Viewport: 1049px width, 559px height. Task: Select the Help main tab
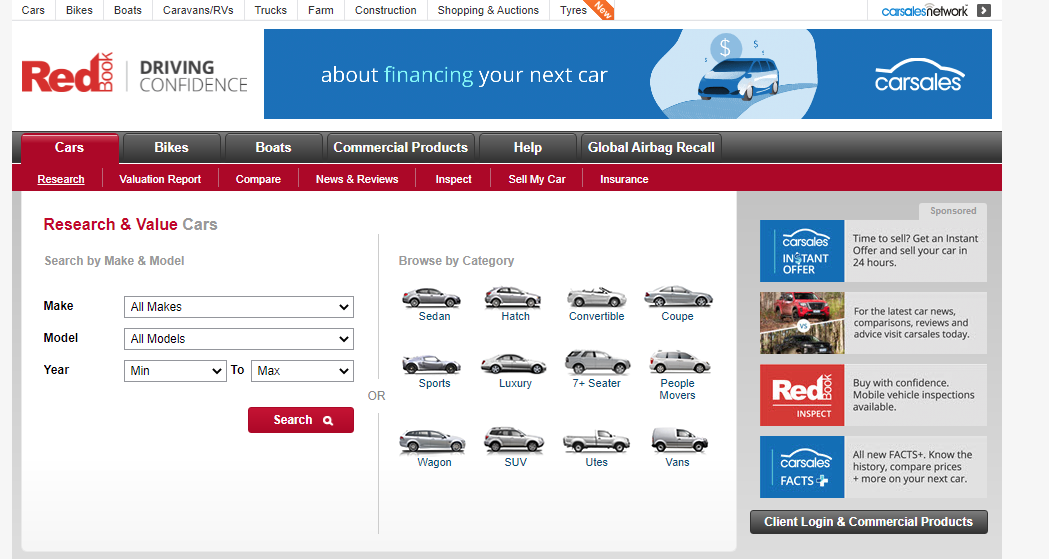528,148
